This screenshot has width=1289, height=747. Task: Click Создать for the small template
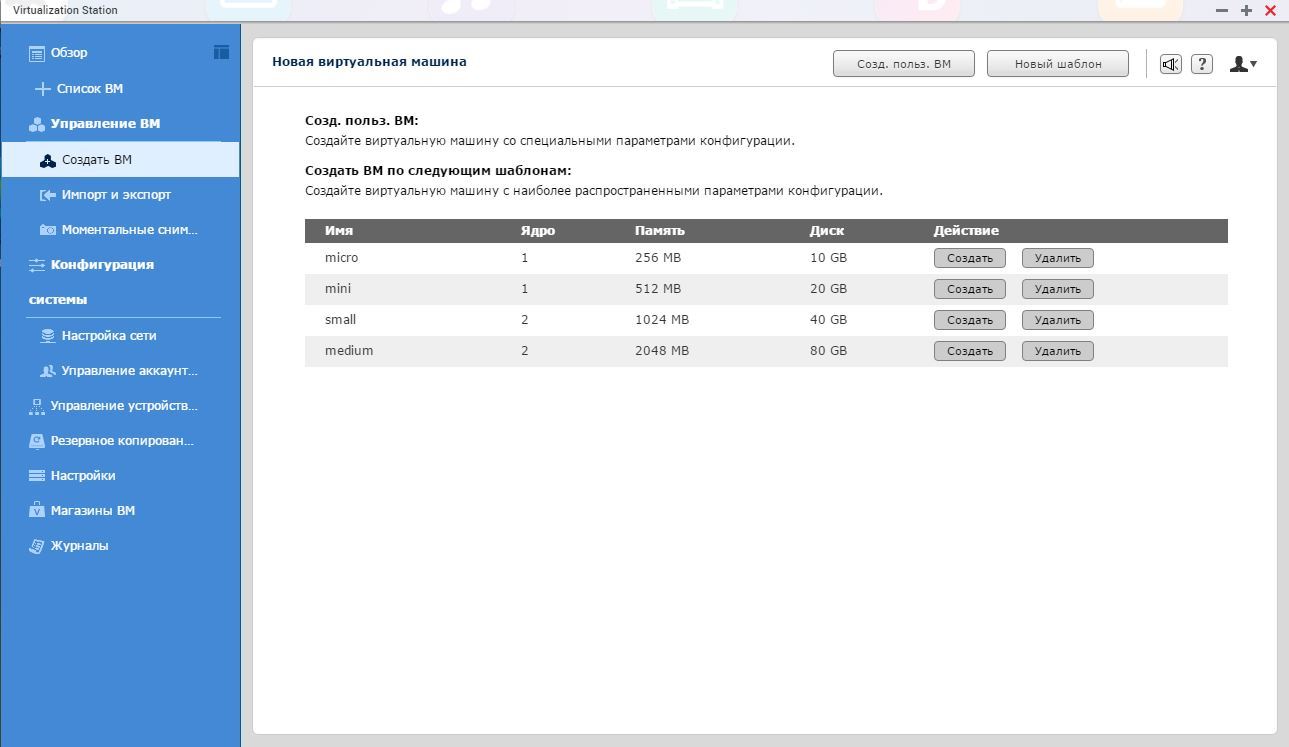pyautogui.click(x=970, y=320)
